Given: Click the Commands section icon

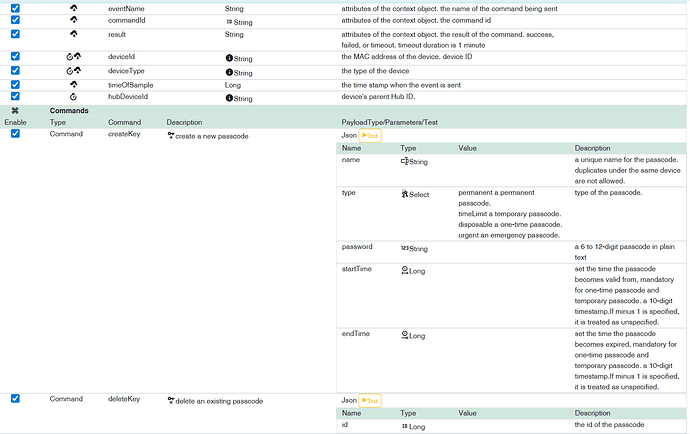Looking at the screenshot, I should pyautogui.click(x=15, y=110).
